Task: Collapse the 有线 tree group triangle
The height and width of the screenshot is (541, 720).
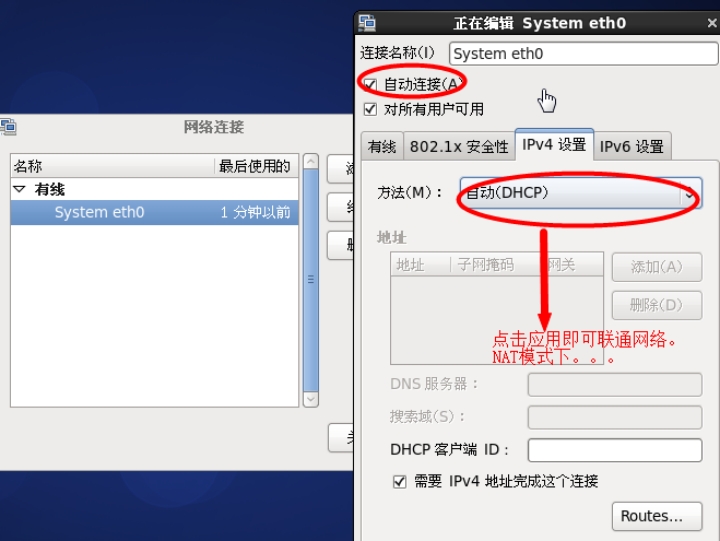Action: [19, 189]
